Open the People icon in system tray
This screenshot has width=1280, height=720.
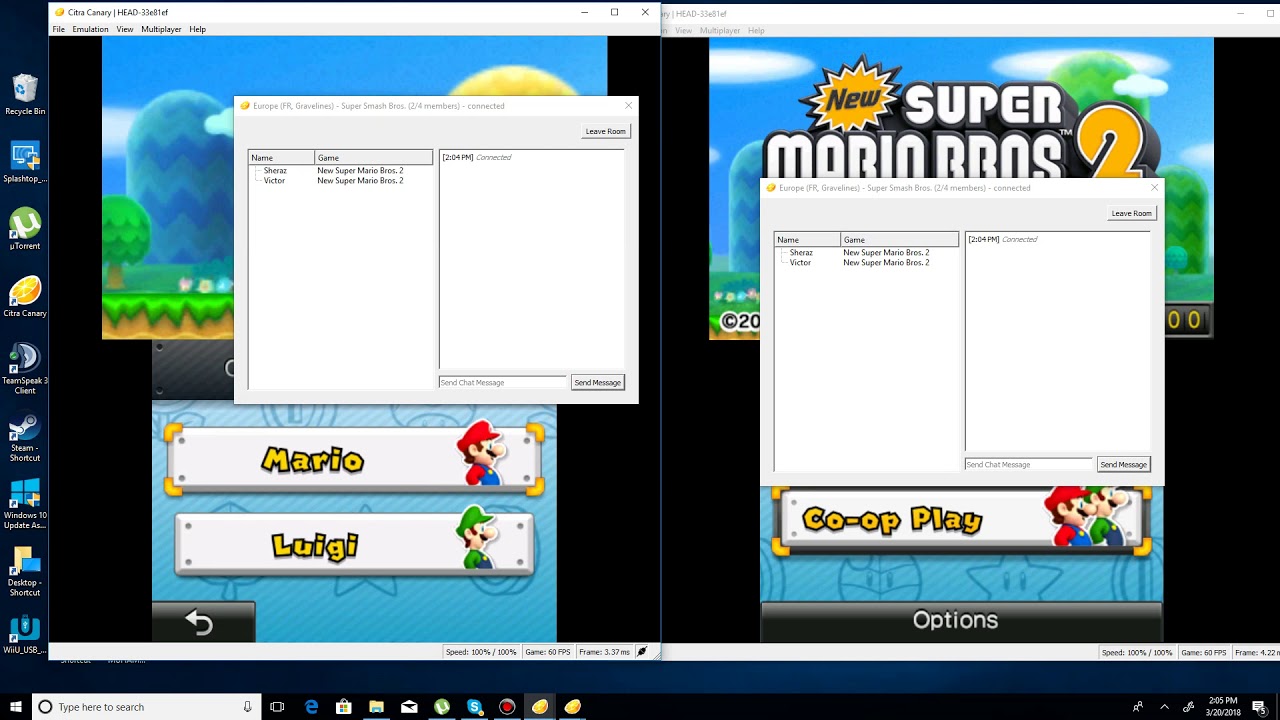[x=1138, y=707]
